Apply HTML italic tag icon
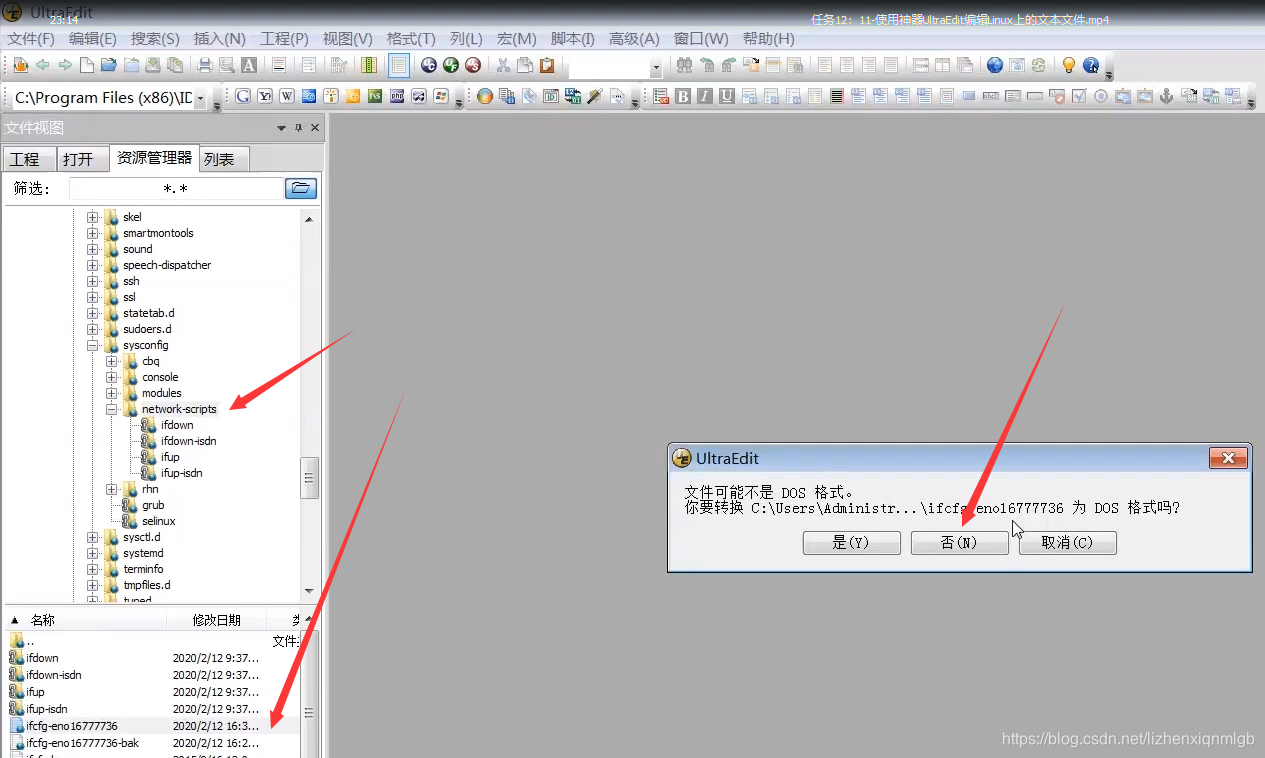Viewport: 1265px width, 758px height. click(x=705, y=96)
